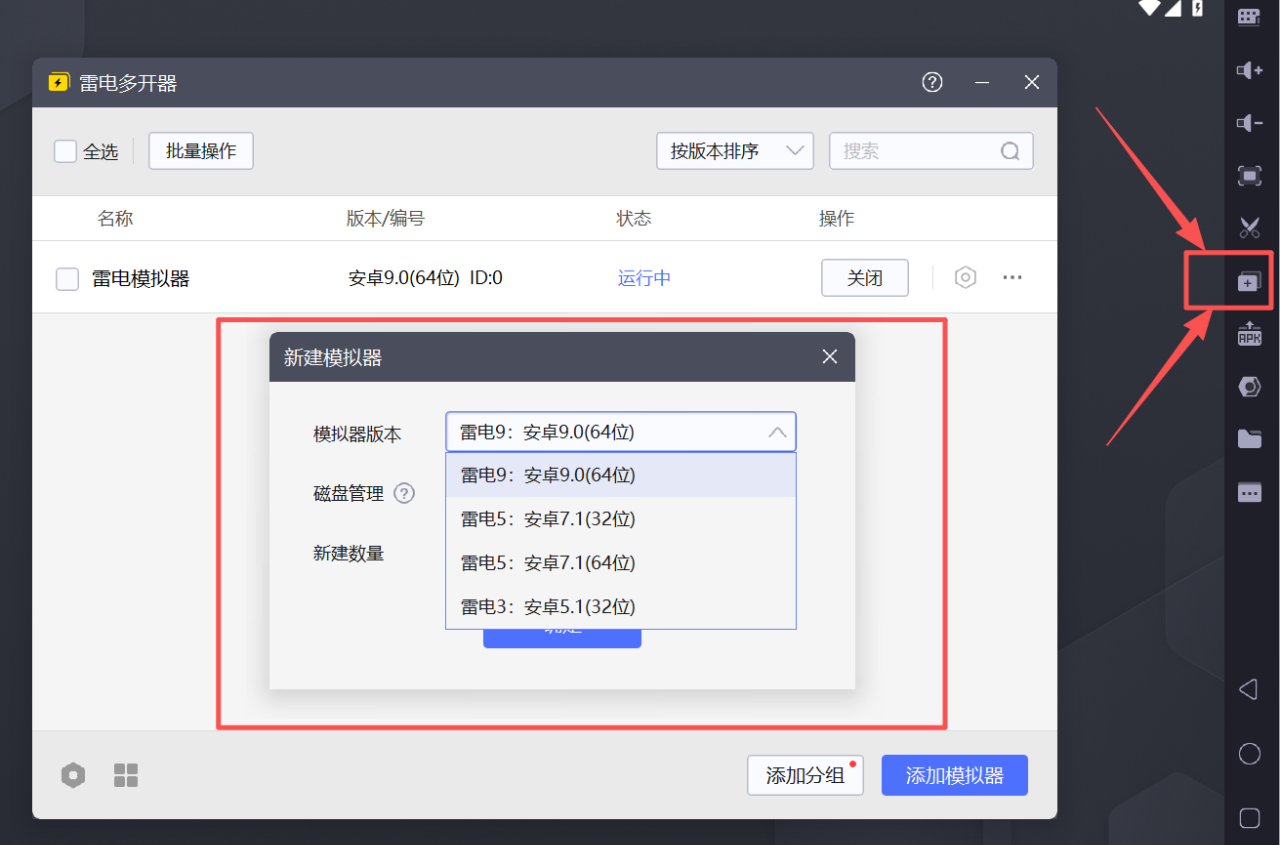The width and height of the screenshot is (1280, 845).
Task: Open the keyboard mapping icon at sidebar top
Action: click(1249, 17)
